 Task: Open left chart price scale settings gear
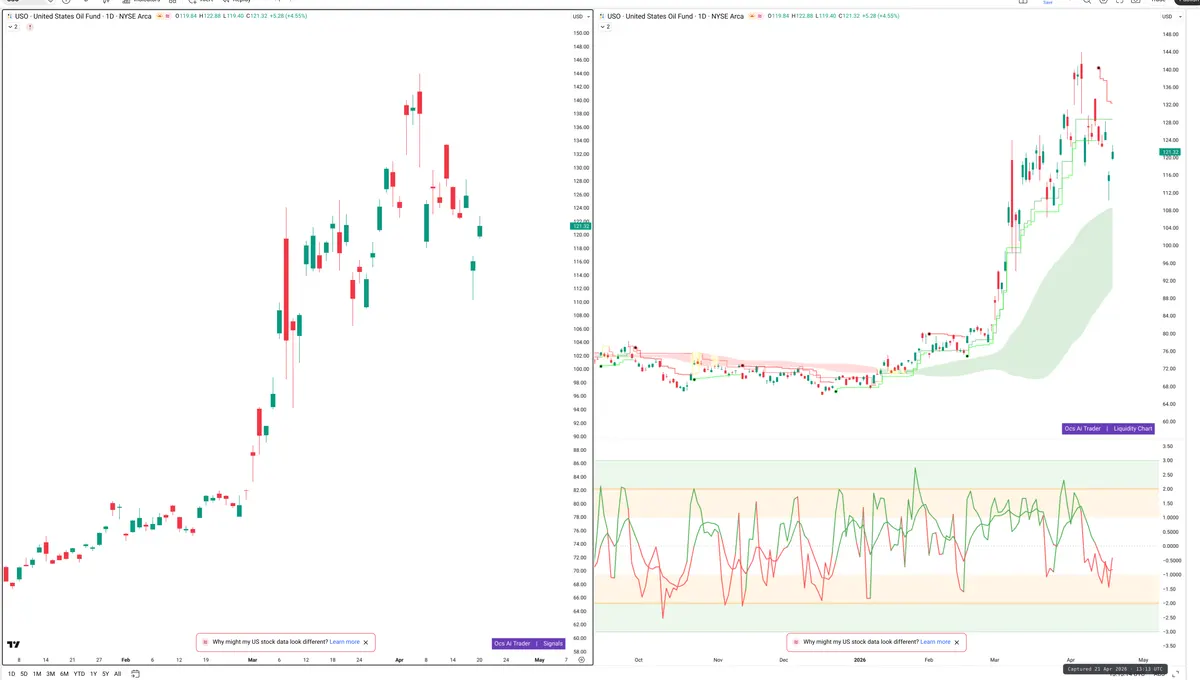pos(581,660)
